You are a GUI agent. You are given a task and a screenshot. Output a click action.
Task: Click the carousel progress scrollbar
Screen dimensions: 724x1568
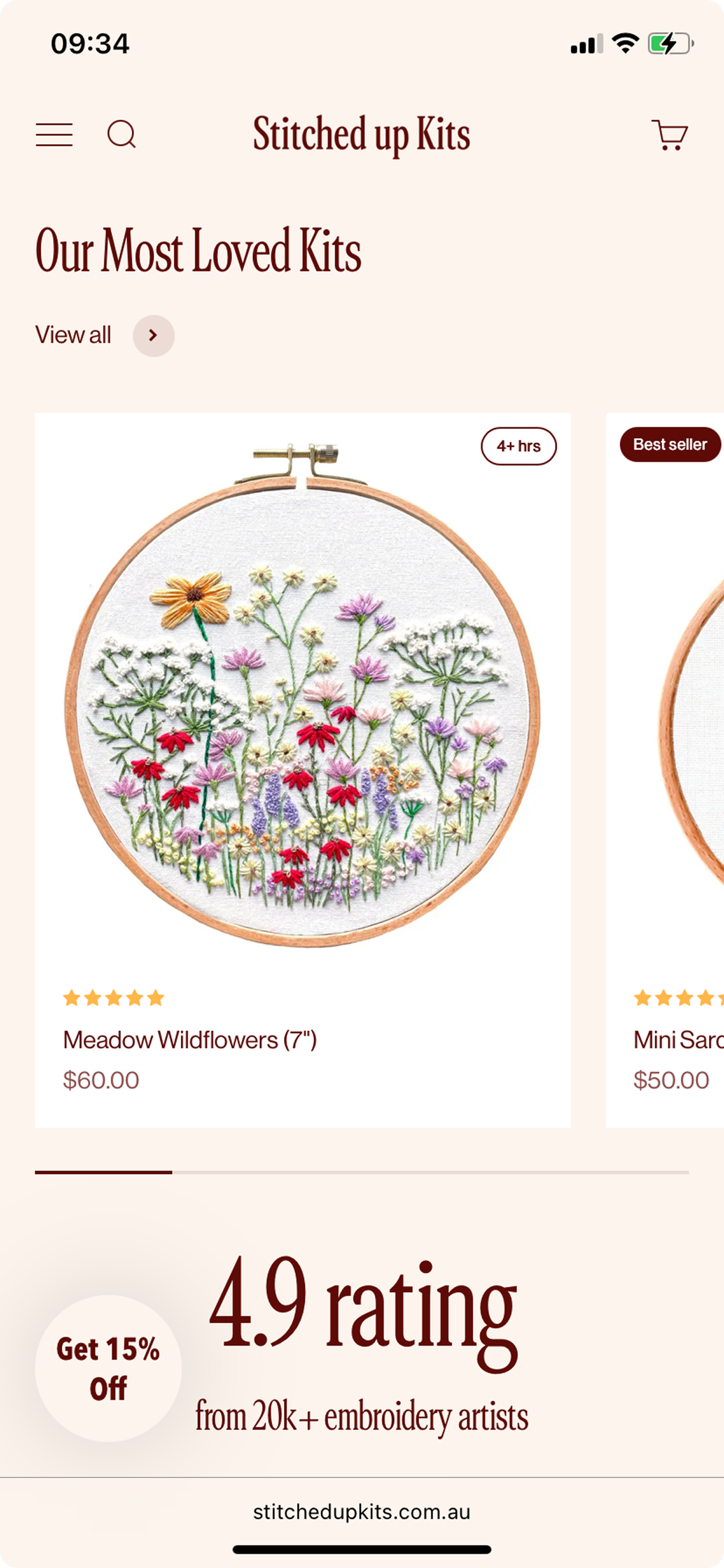coord(361,1172)
